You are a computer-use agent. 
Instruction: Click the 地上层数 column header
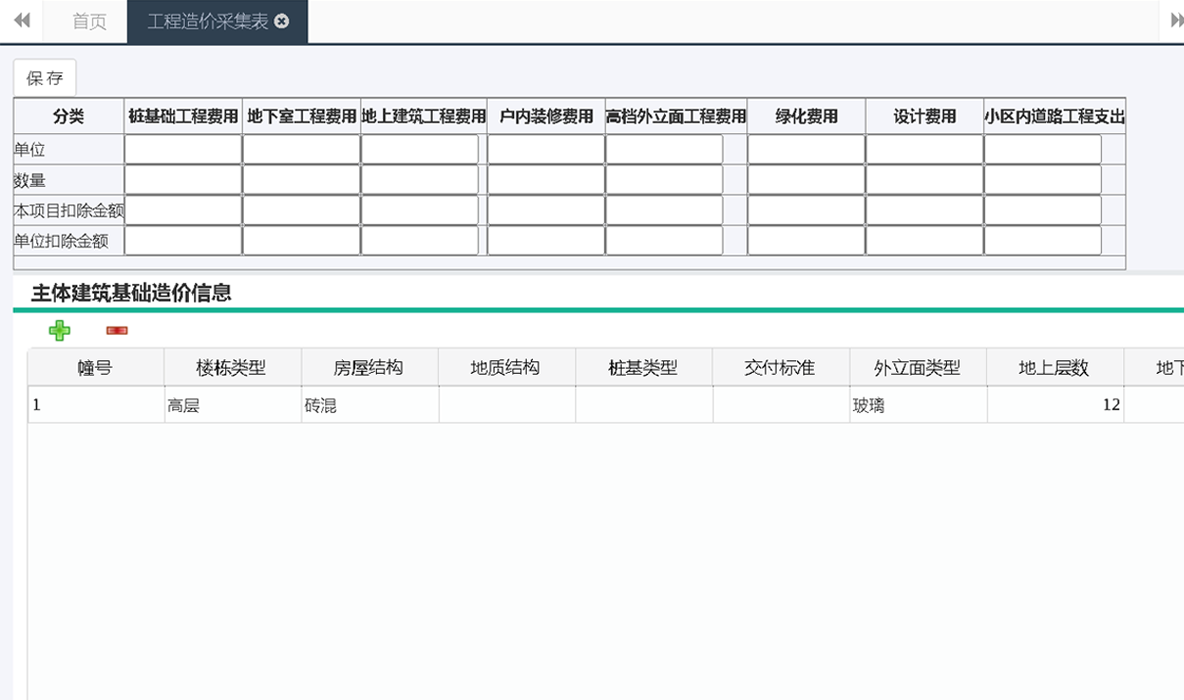click(1056, 367)
